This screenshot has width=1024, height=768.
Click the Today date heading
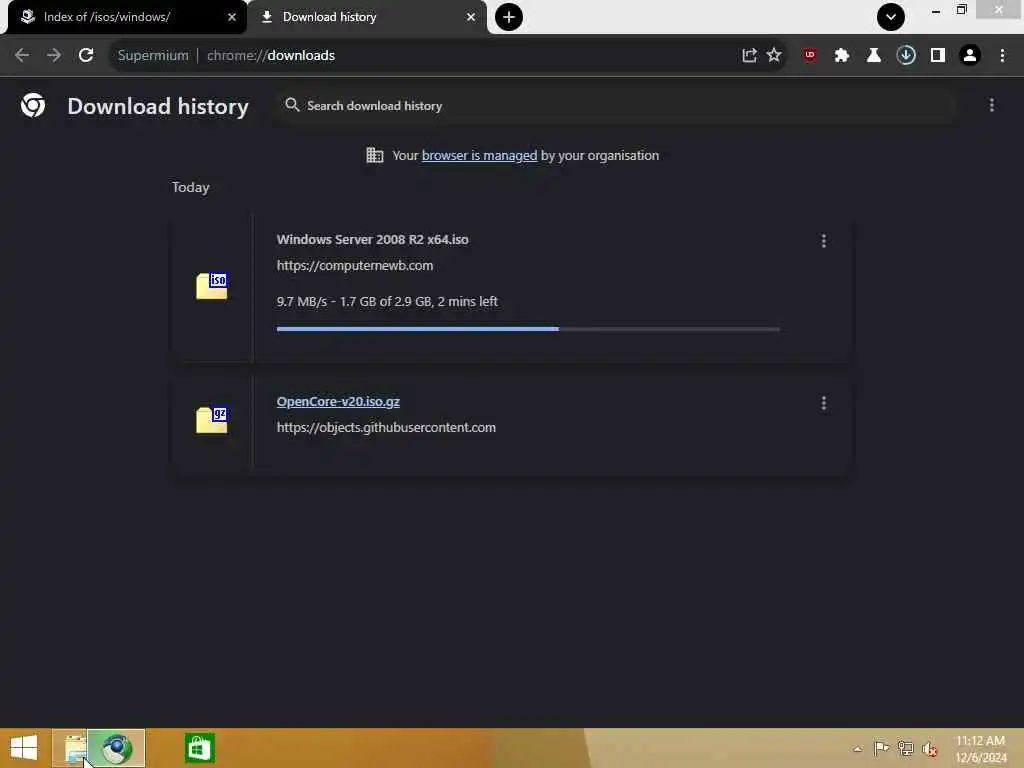click(x=191, y=187)
